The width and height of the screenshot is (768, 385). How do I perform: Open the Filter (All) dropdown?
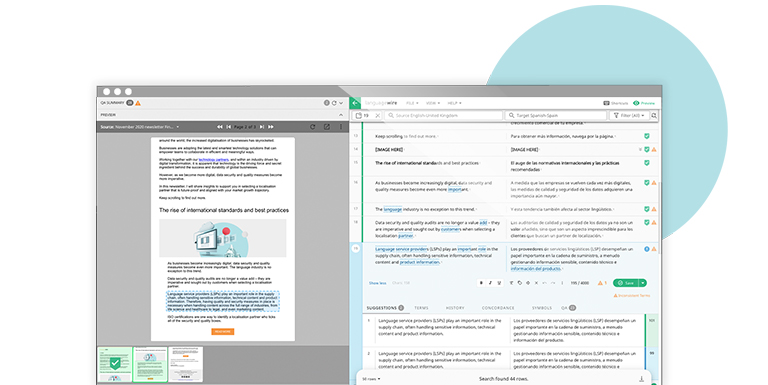tap(629, 116)
